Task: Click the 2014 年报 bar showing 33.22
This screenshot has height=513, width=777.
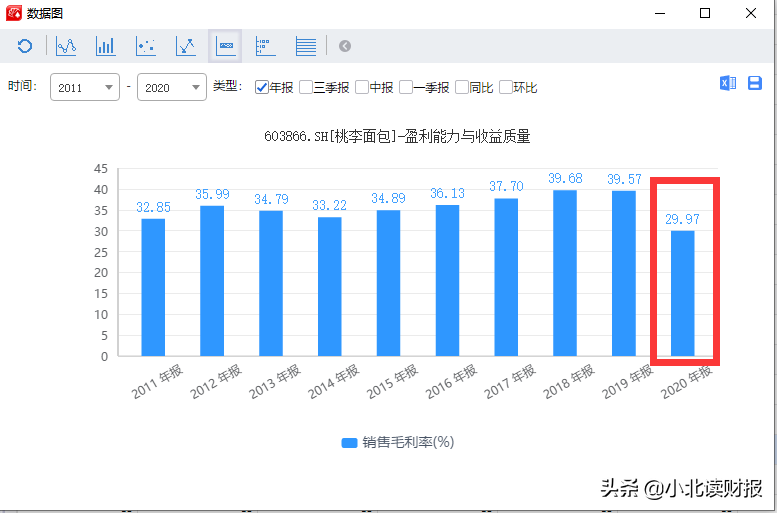Action: (330, 286)
